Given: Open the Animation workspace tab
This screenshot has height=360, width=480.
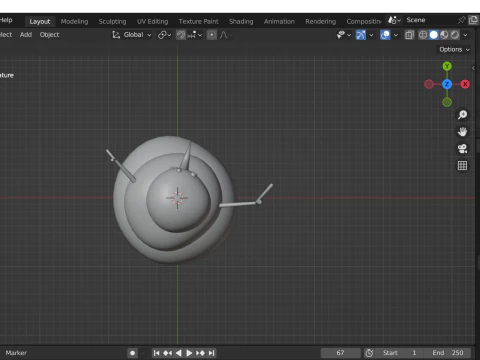Looking at the screenshot, I should click(279, 21).
